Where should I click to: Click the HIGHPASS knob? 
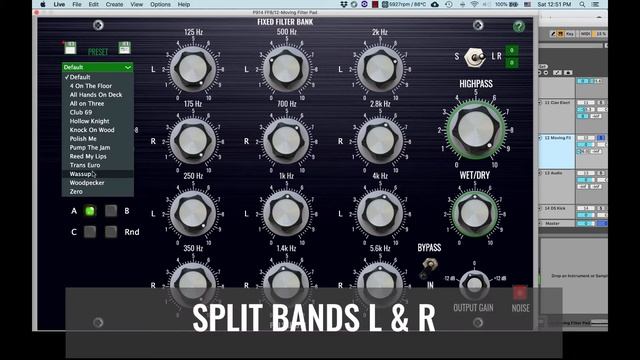click(476, 129)
